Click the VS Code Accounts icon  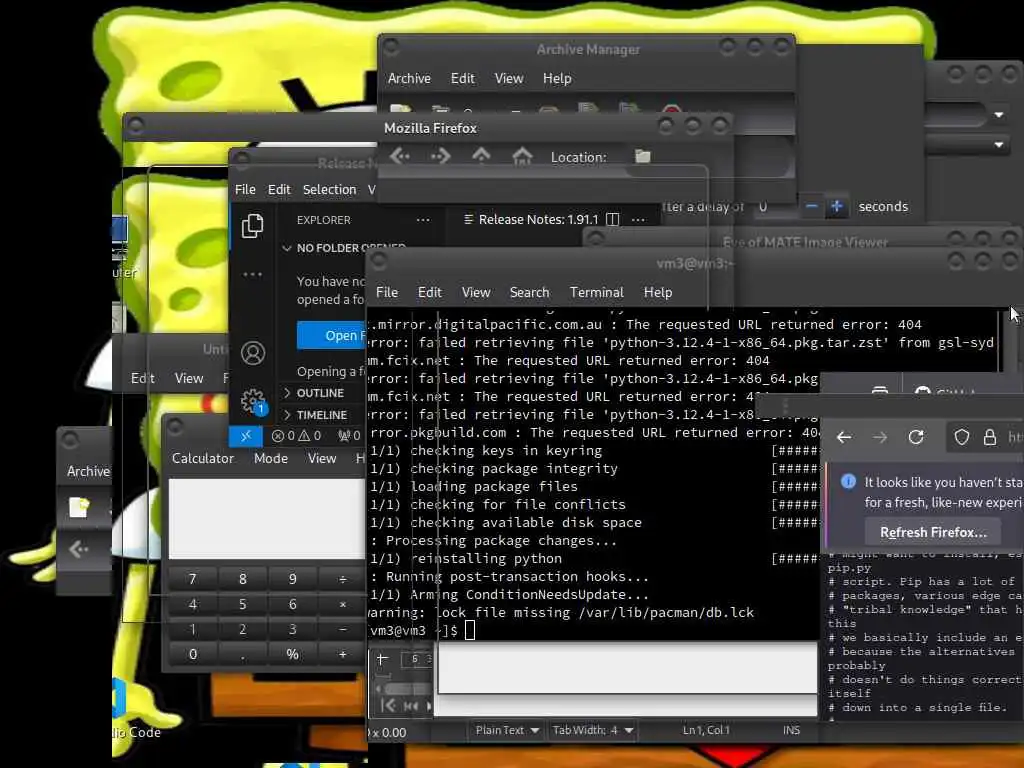click(253, 353)
